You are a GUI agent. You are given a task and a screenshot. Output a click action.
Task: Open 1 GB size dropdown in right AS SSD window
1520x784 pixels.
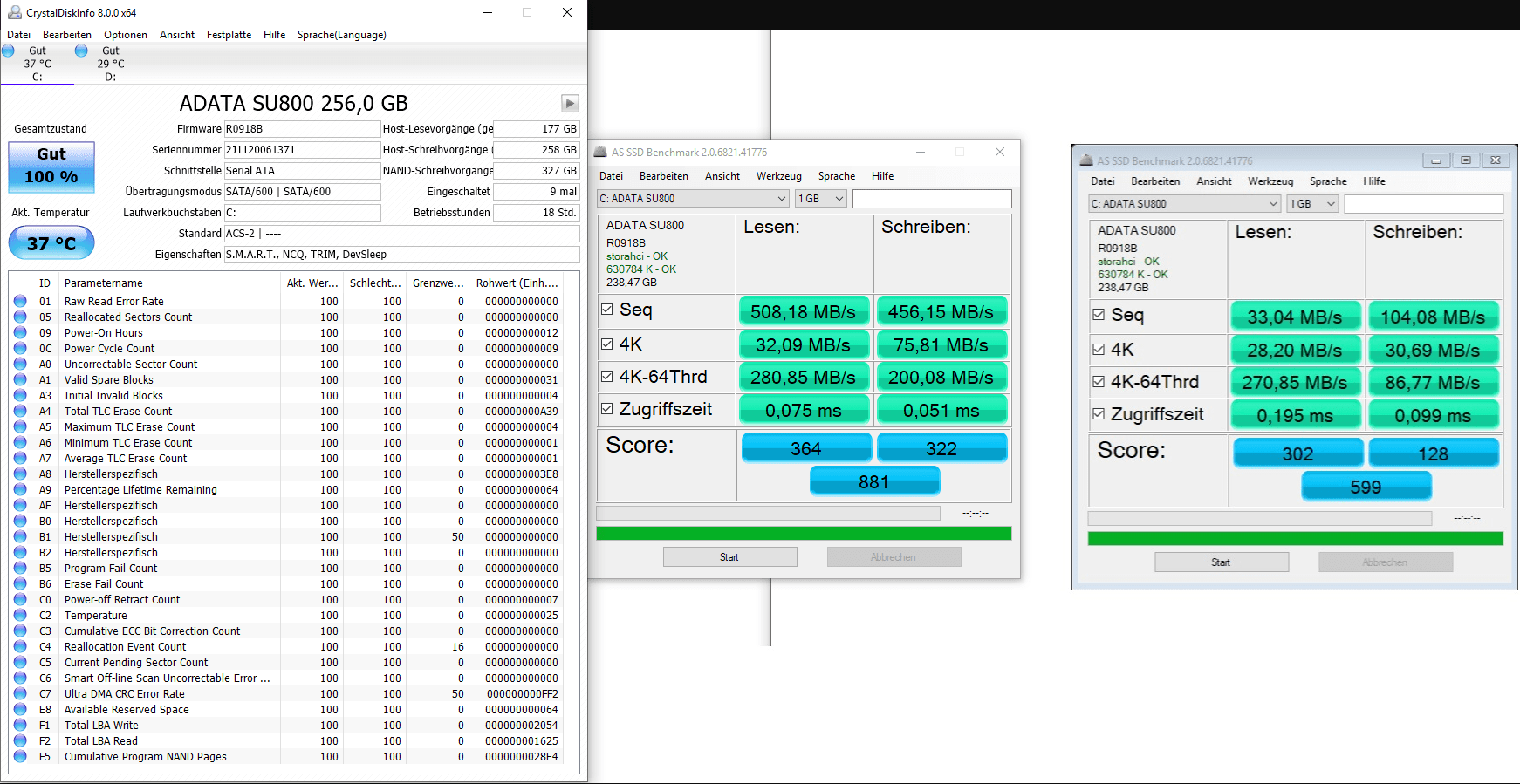tap(1313, 204)
